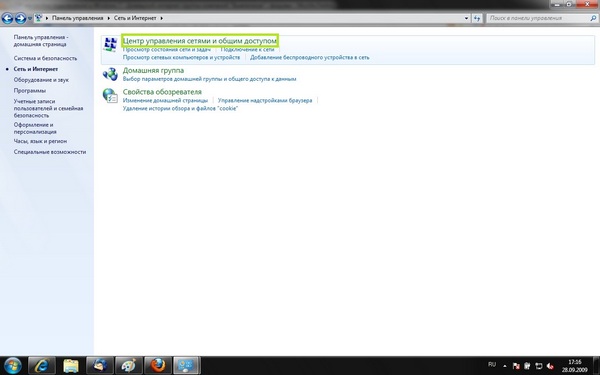Viewport: 600px width, 375px height.
Task: Open the Paint palette app on the taskbar
Action: pos(129,366)
